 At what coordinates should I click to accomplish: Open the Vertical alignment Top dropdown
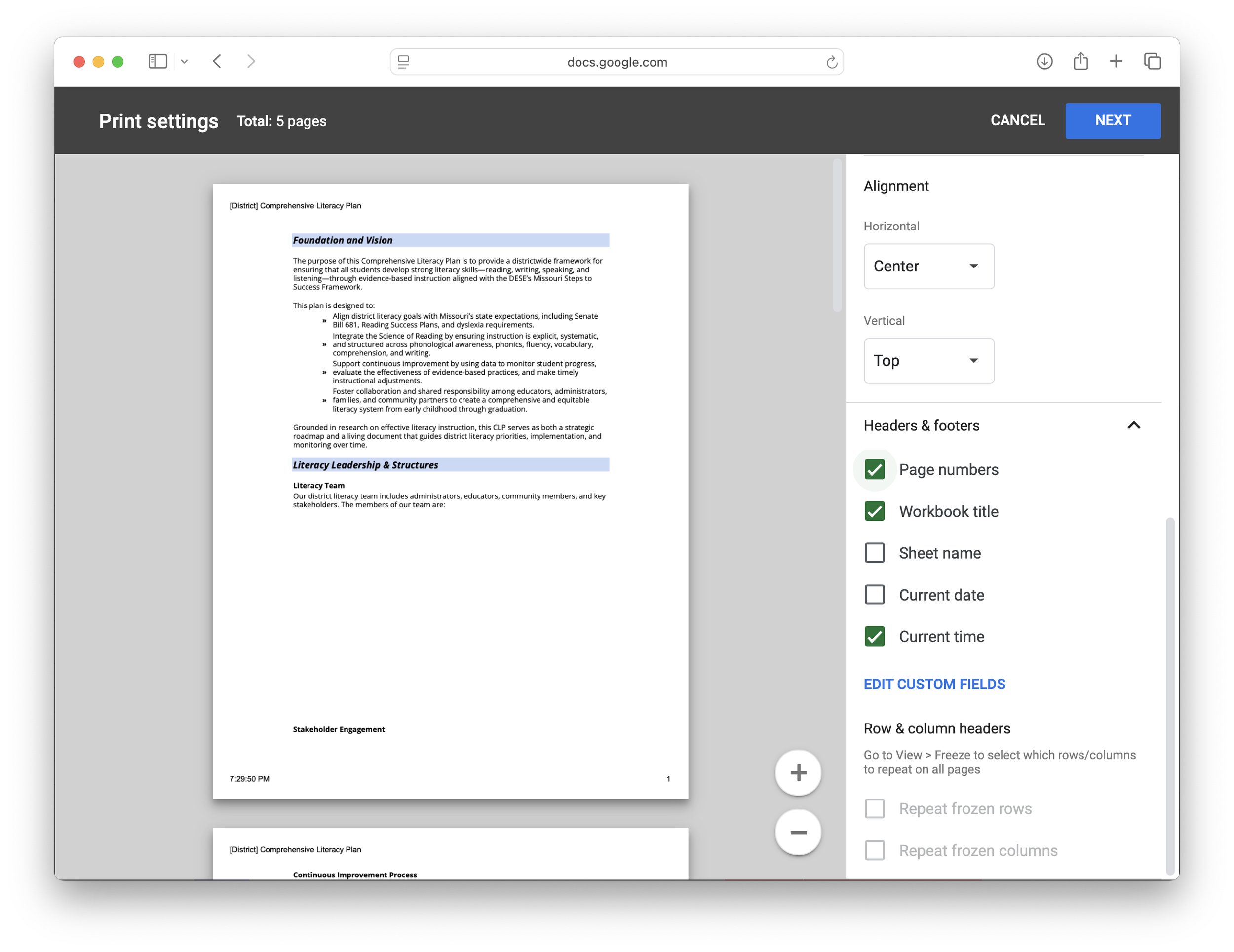(x=928, y=360)
